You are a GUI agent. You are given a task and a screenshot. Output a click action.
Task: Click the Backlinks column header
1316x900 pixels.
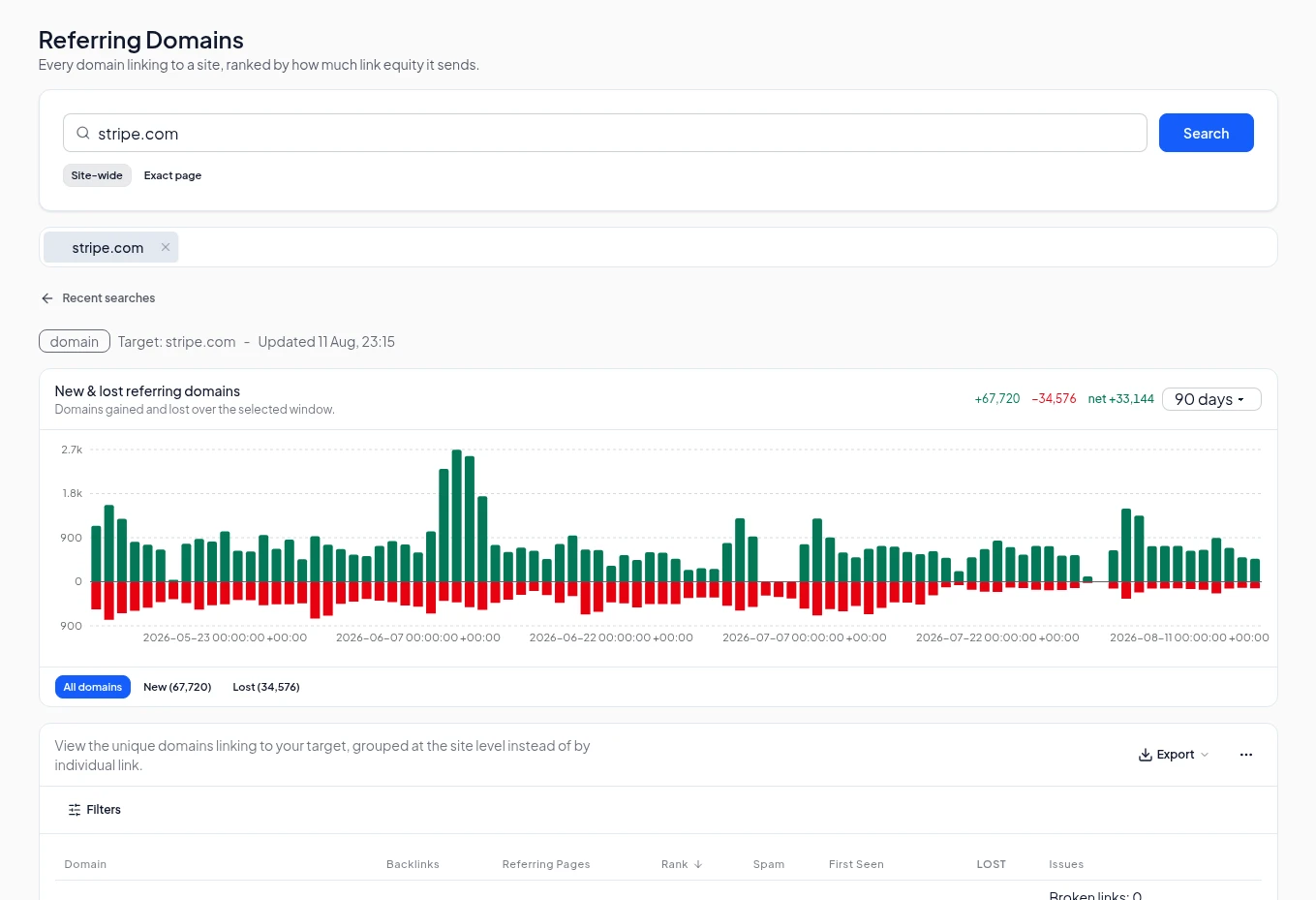click(413, 864)
